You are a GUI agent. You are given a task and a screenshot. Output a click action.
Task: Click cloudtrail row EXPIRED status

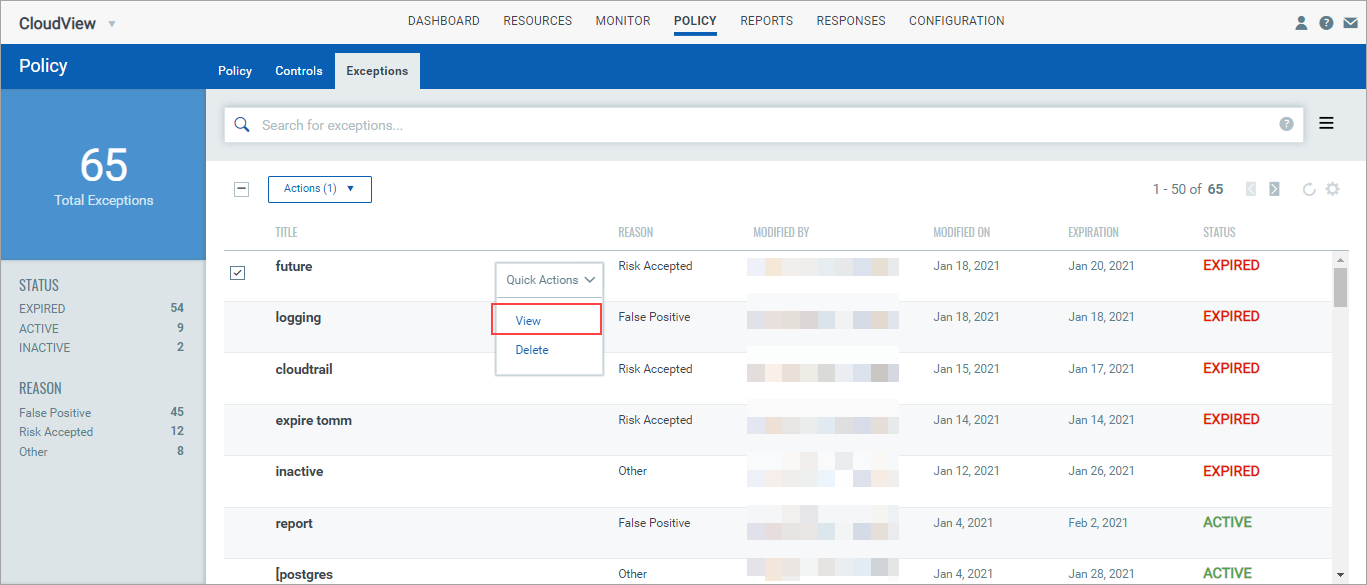click(1231, 368)
